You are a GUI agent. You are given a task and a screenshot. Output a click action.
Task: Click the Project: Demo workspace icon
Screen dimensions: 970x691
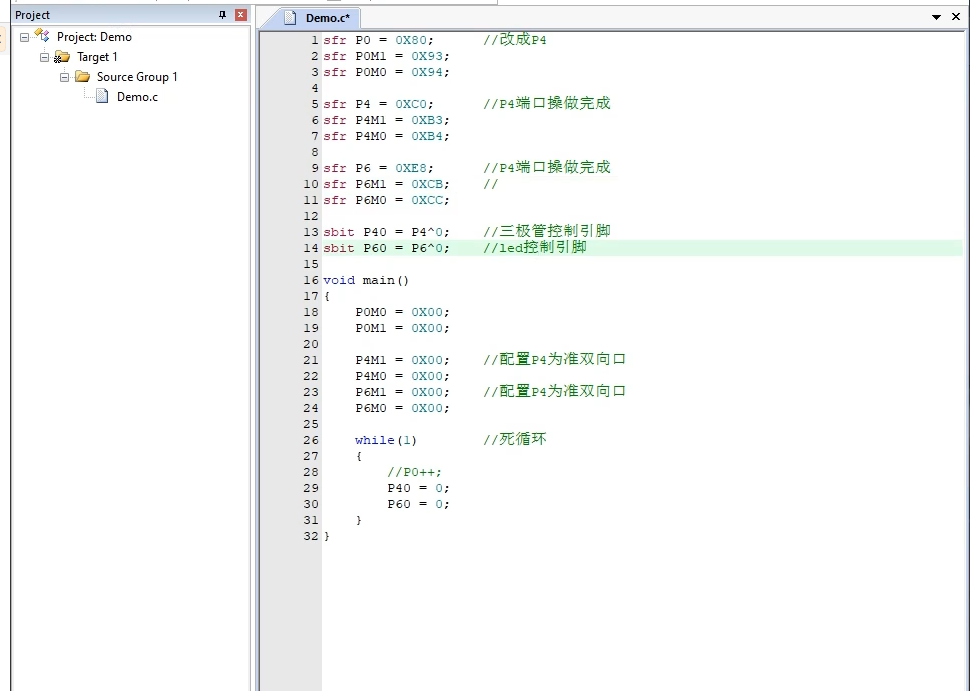point(42,36)
